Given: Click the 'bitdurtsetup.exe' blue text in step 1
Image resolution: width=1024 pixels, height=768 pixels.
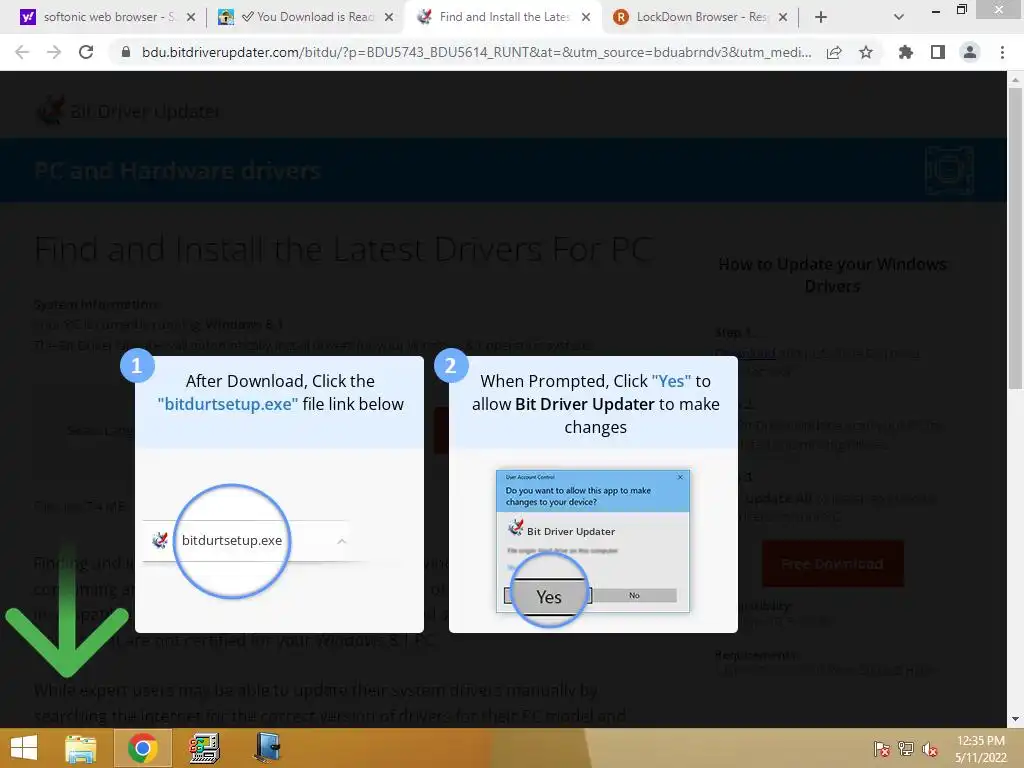Looking at the screenshot, I should [228, 404].
